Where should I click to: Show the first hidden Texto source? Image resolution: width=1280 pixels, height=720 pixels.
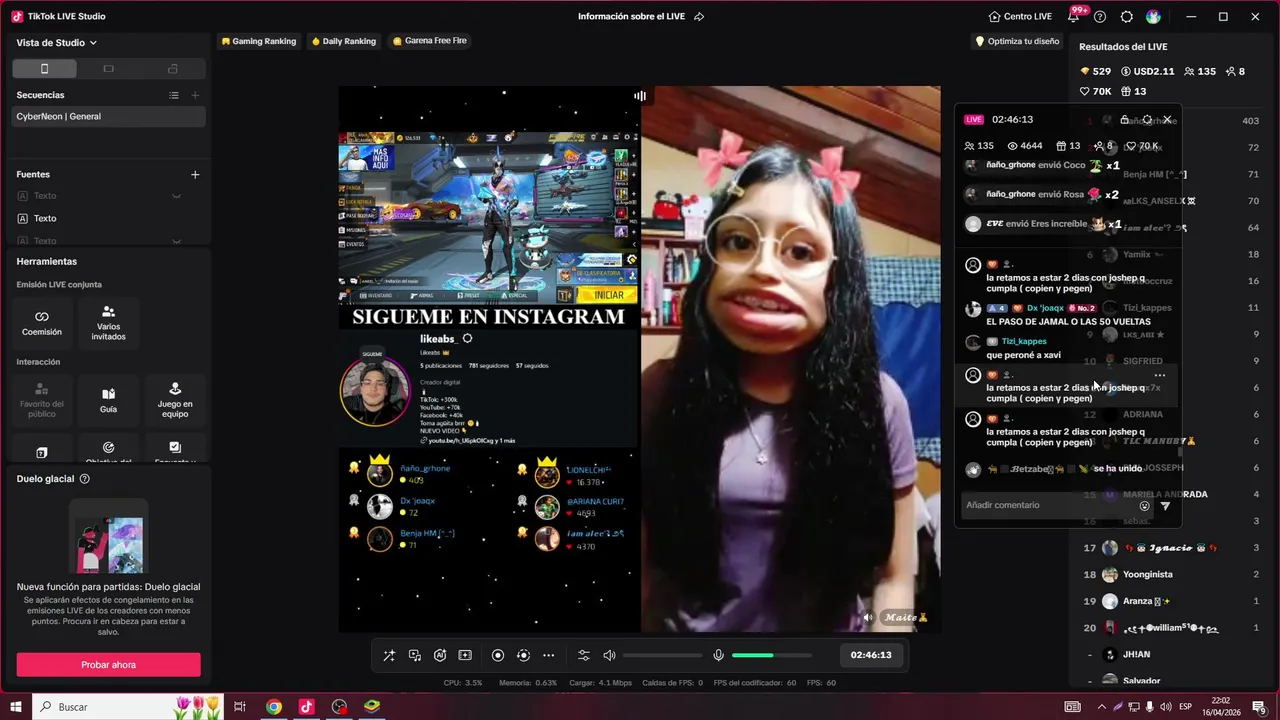176,196
